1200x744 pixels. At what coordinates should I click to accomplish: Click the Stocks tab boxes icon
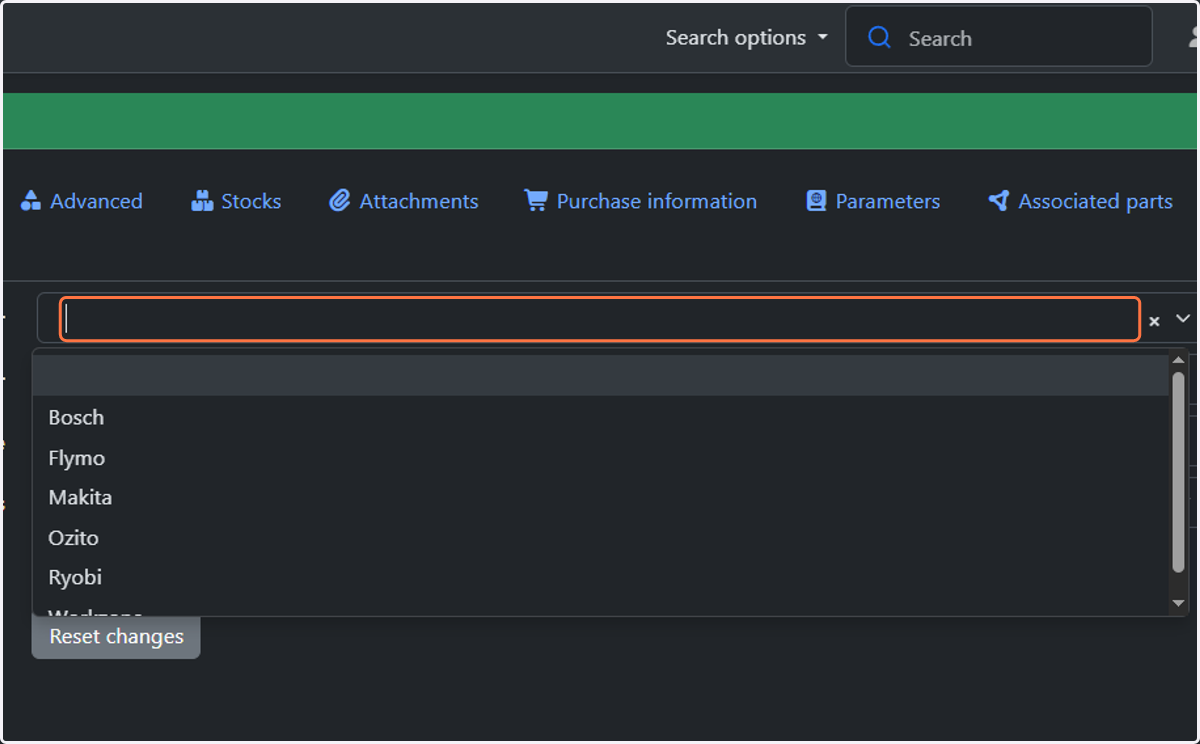tap(202, 201)
